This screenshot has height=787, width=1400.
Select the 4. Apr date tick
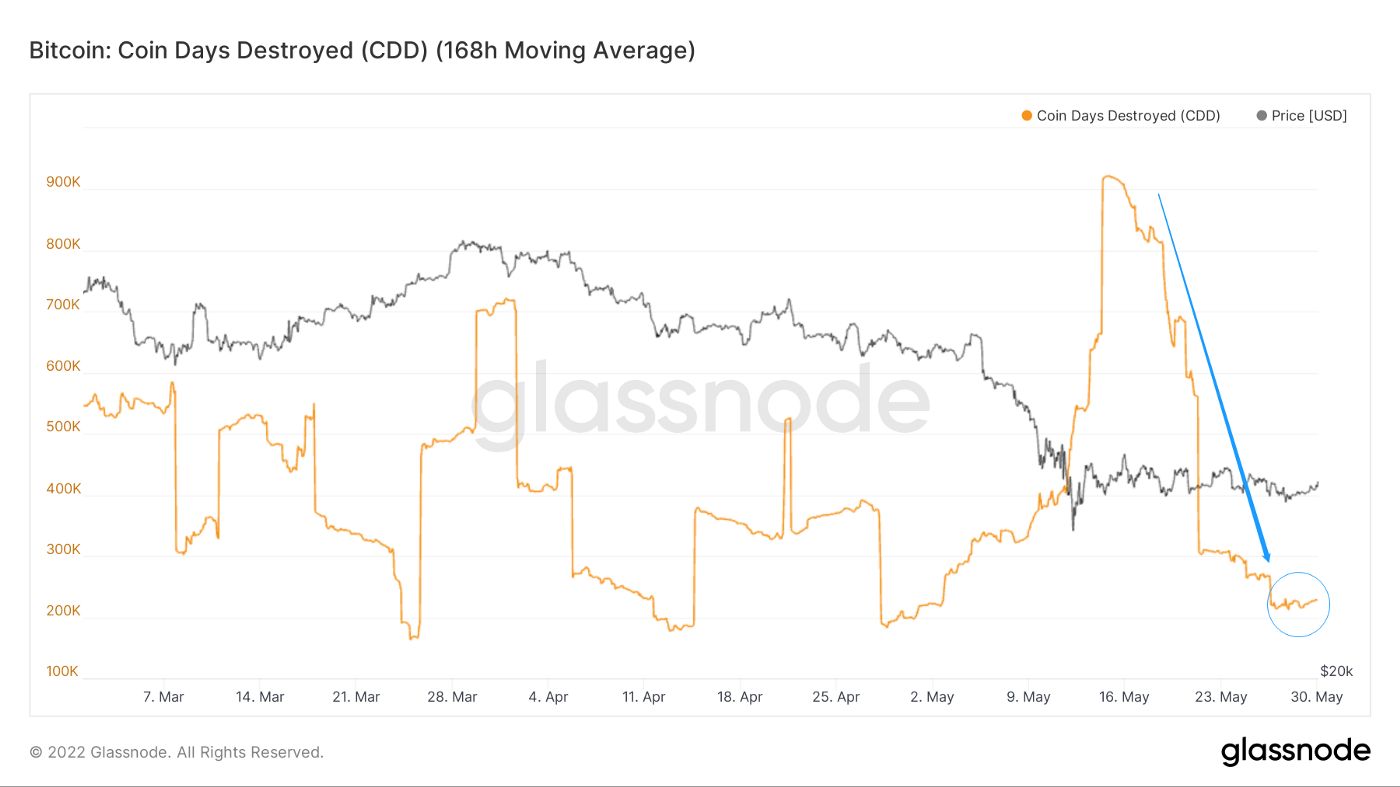point(548,697)
